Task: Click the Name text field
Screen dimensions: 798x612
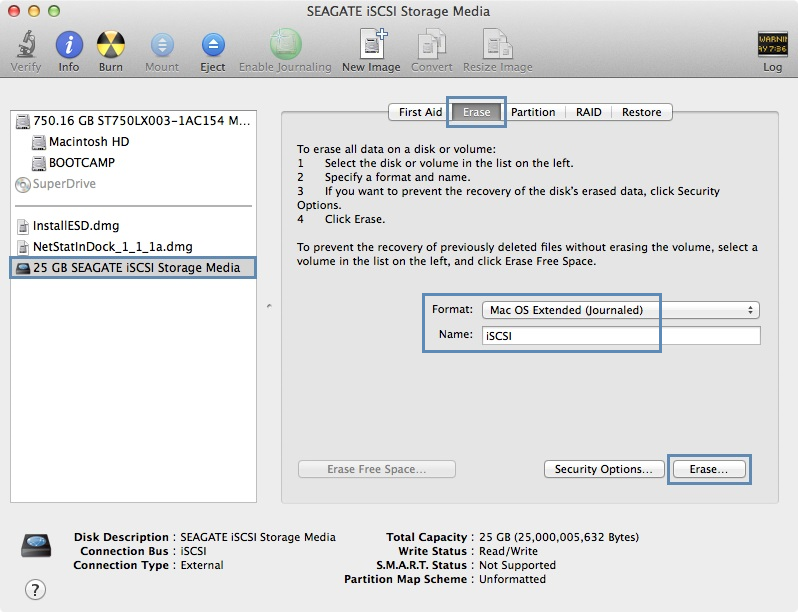Action: (x=621, y=336)
